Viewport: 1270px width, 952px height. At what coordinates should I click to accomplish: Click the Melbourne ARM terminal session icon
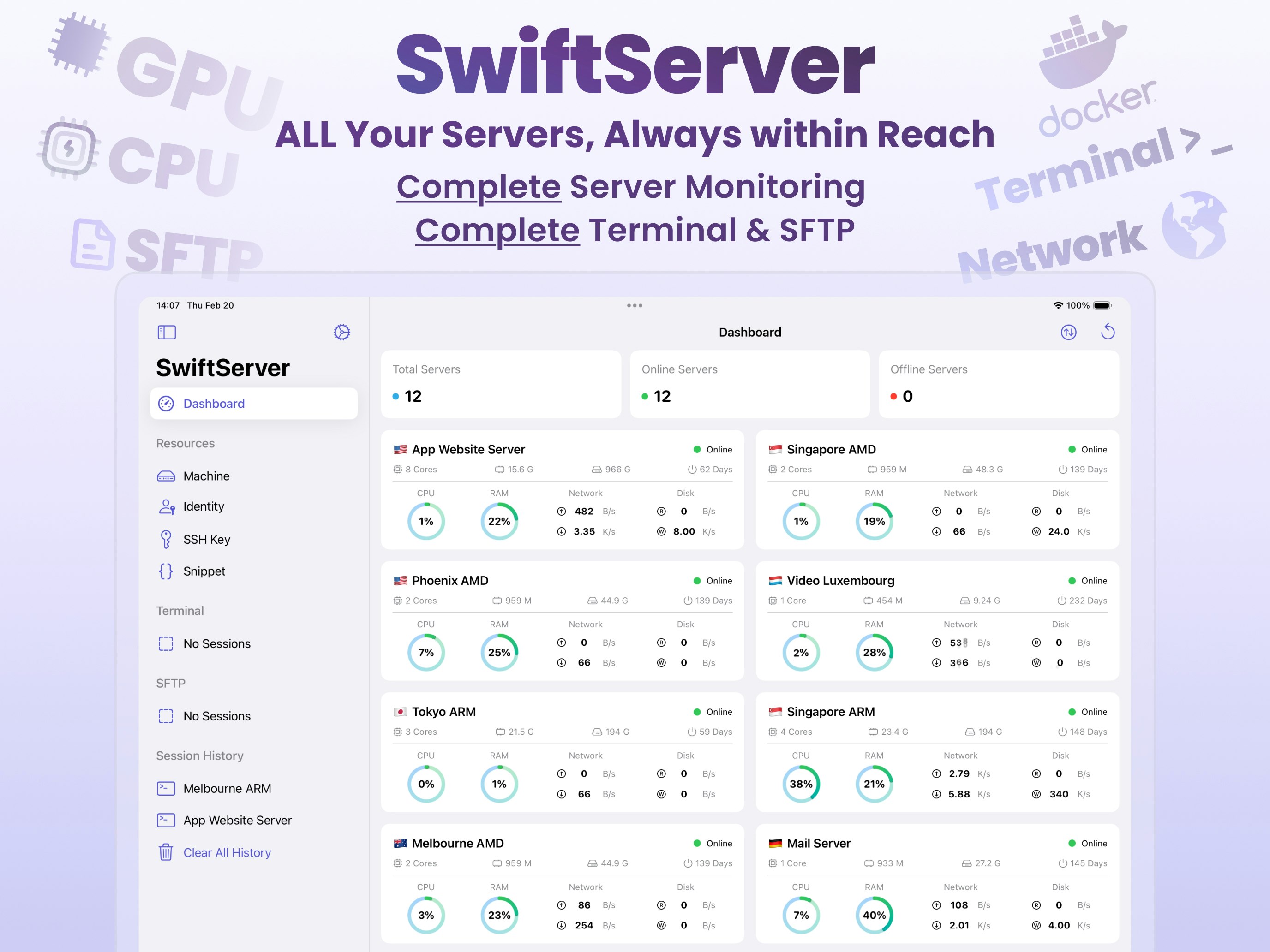coord(166,788)
